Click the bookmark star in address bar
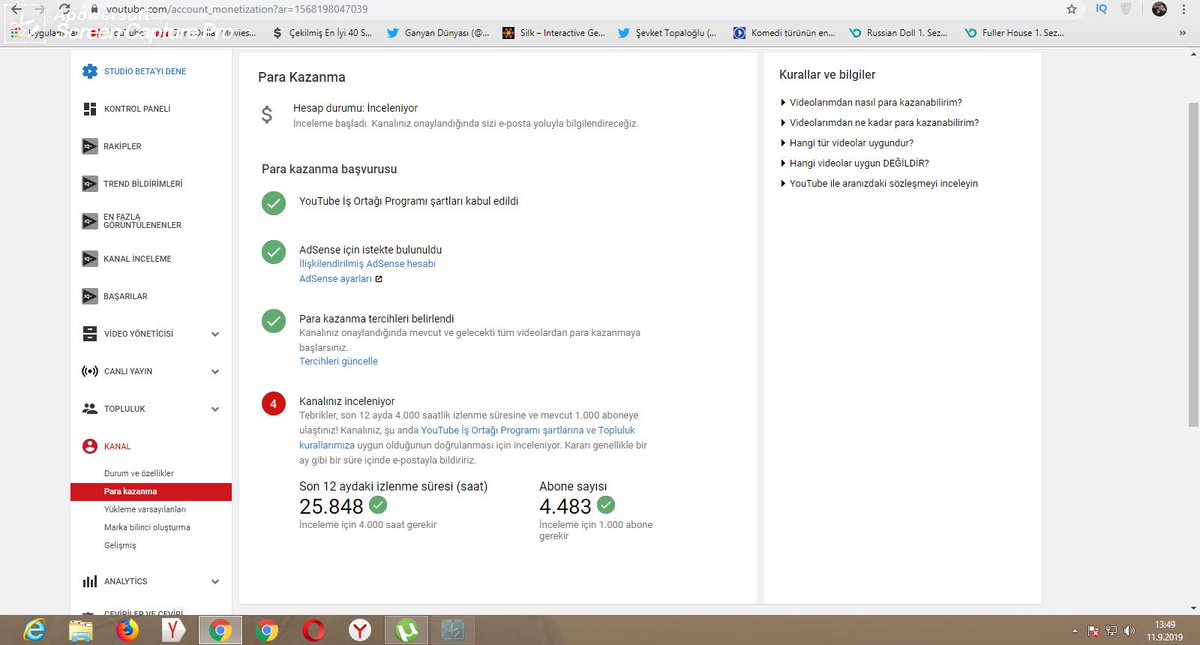 click(1072, 9)
